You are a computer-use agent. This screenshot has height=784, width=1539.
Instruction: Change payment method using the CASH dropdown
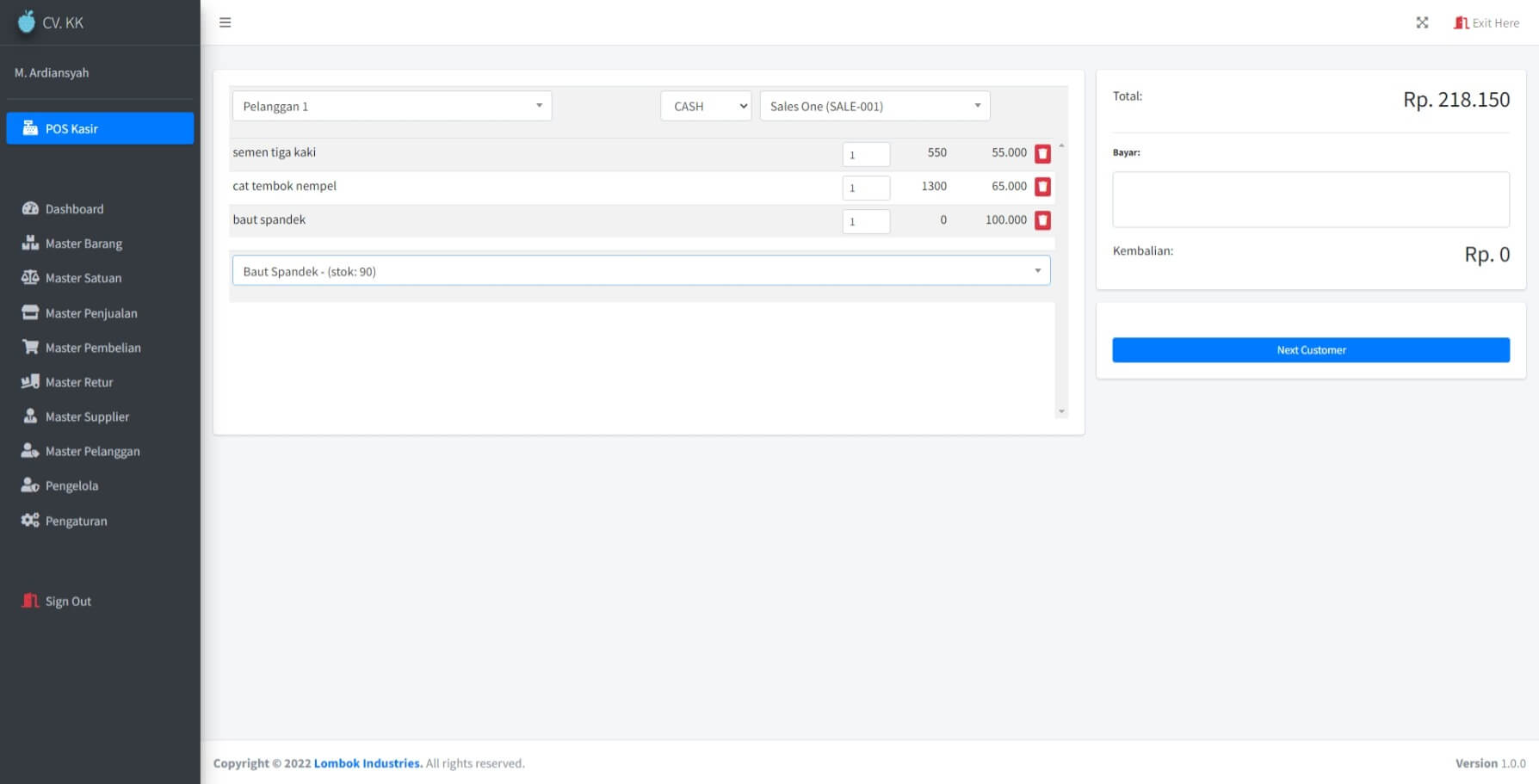[x=705, y=105]
